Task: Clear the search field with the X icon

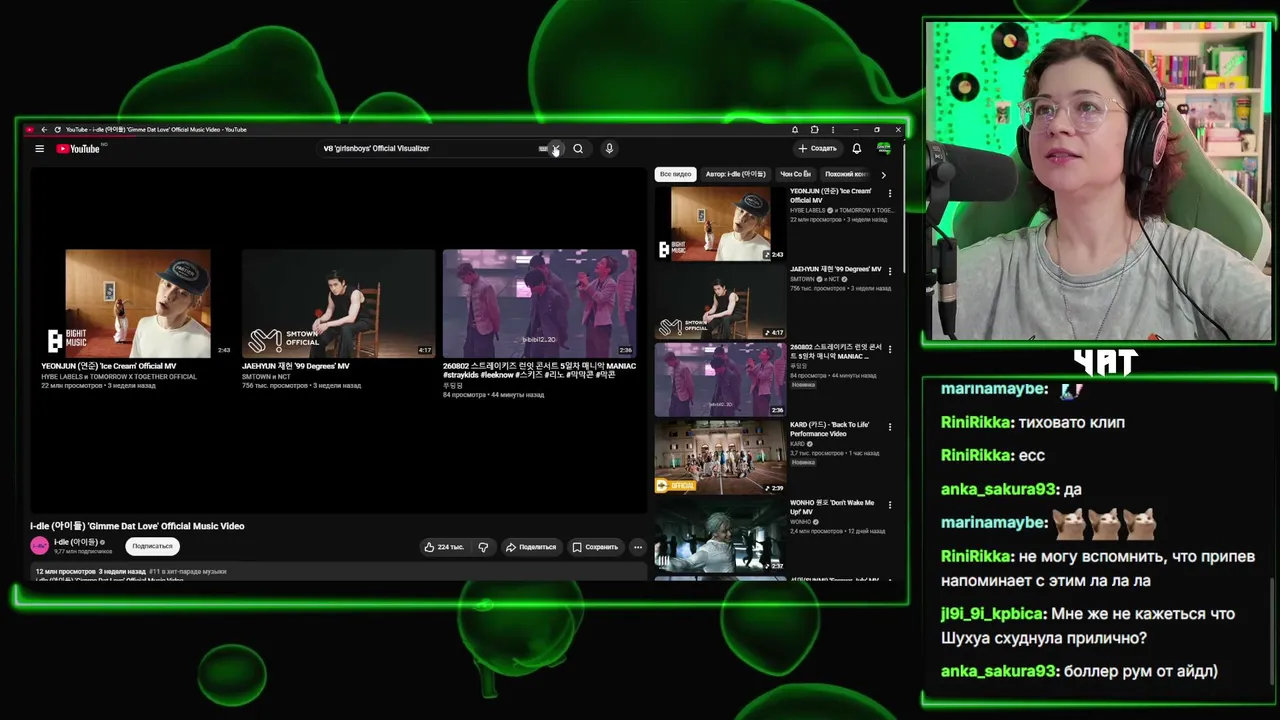Action: 555,149
